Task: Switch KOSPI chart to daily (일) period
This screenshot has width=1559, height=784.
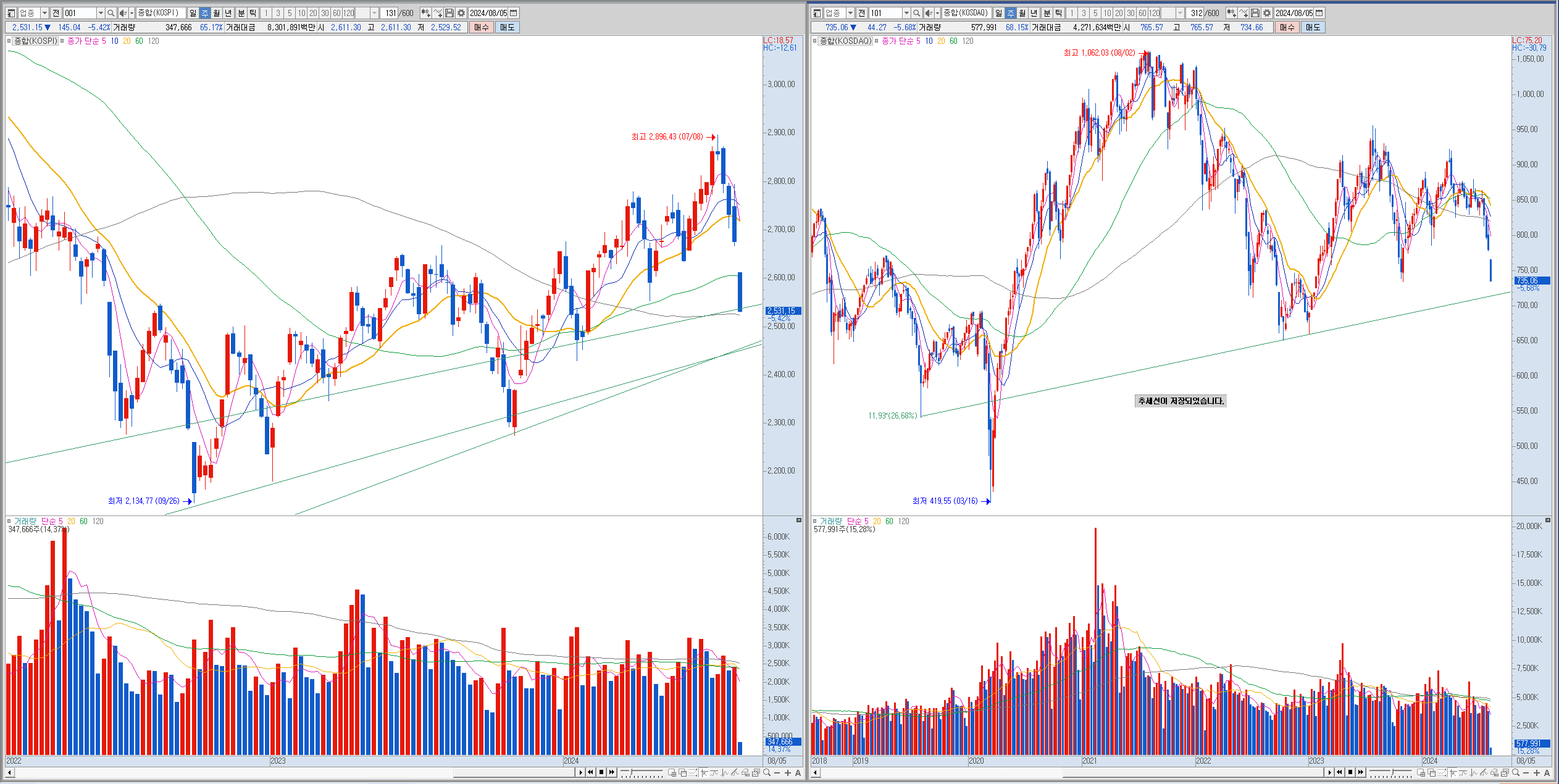Action: (193, 13)
